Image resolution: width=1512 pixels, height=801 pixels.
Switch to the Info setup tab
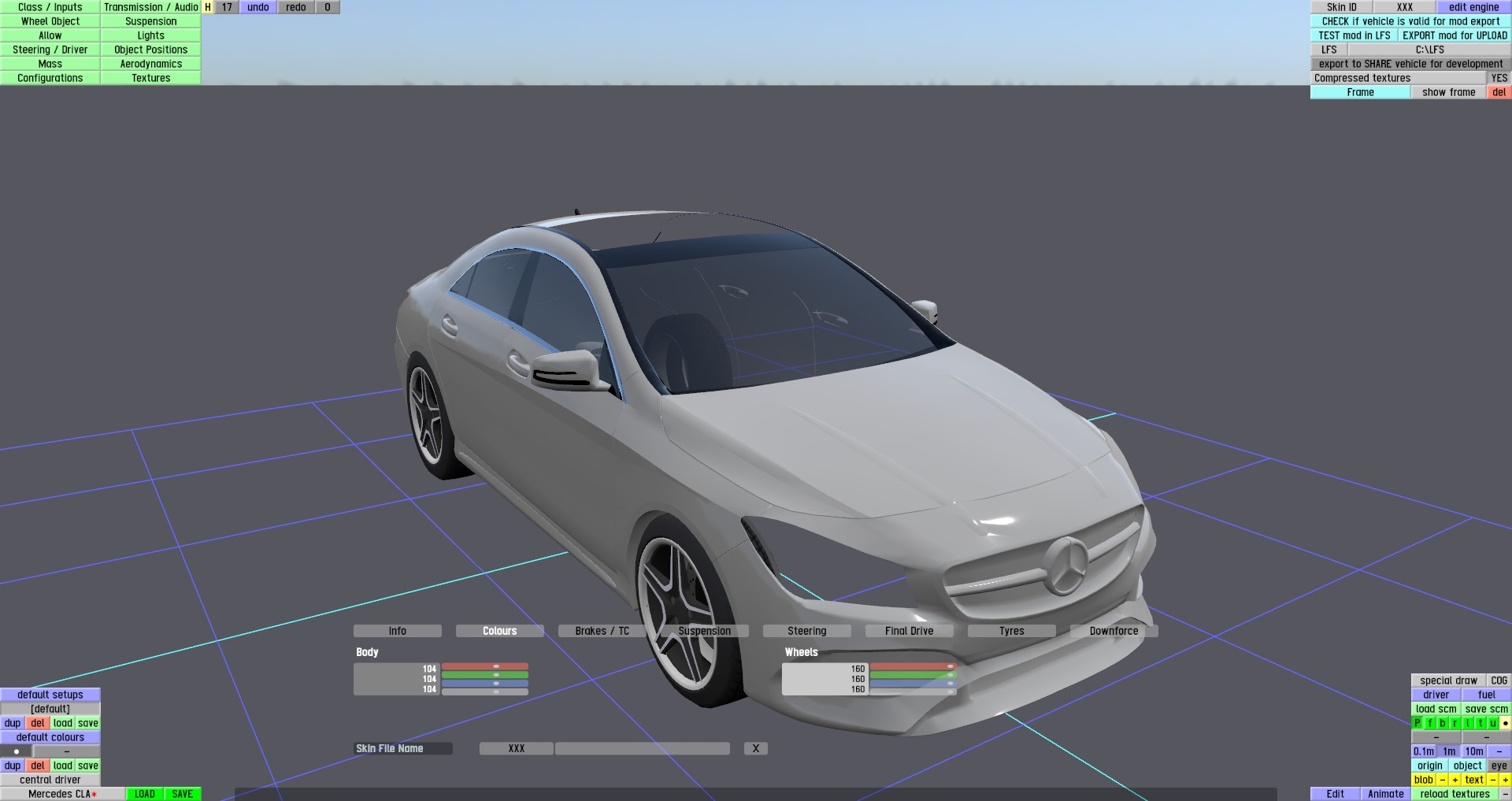[398, 631]
